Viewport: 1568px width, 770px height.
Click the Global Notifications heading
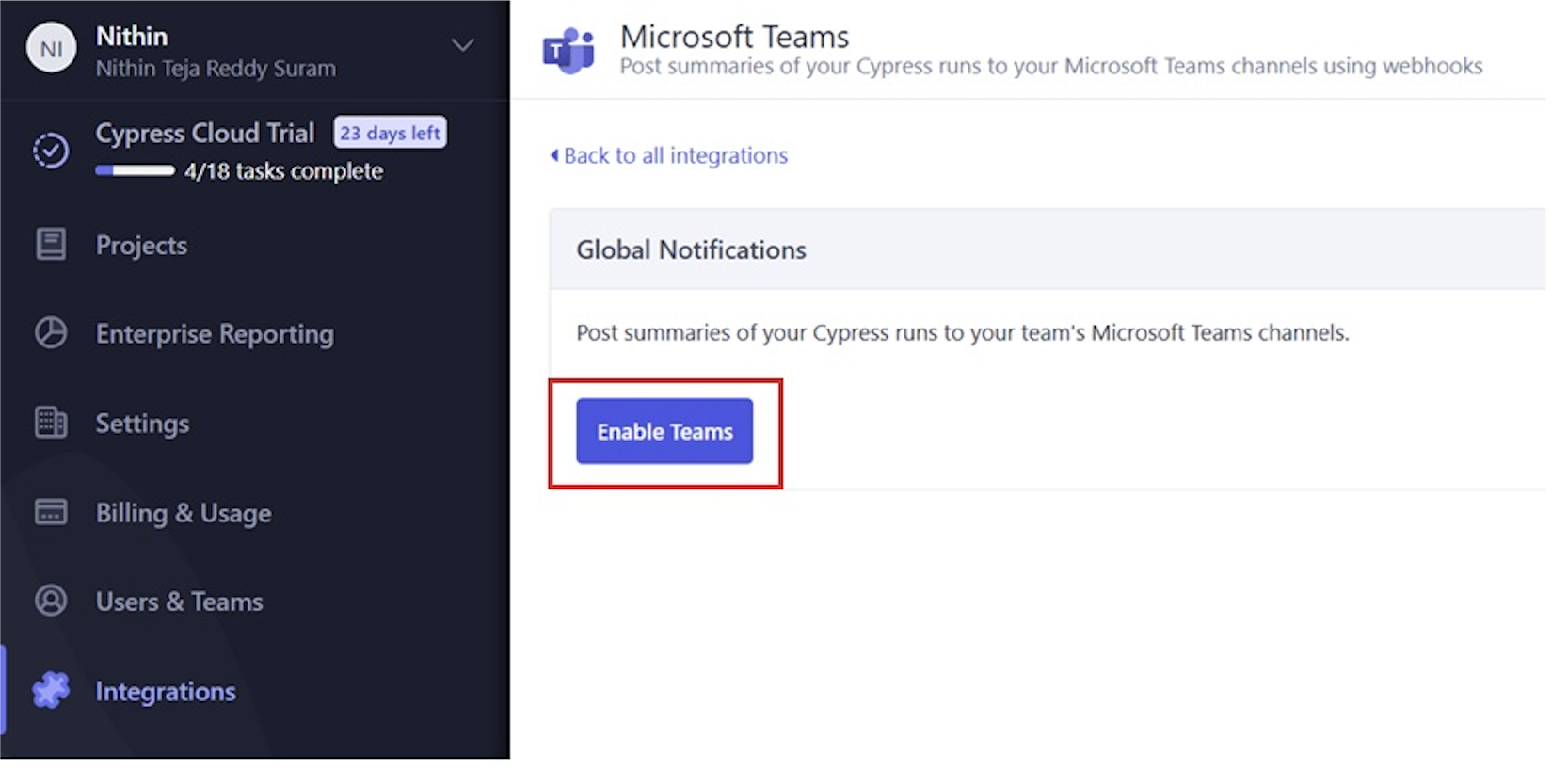pyautogui.click(x=692, y=249)
